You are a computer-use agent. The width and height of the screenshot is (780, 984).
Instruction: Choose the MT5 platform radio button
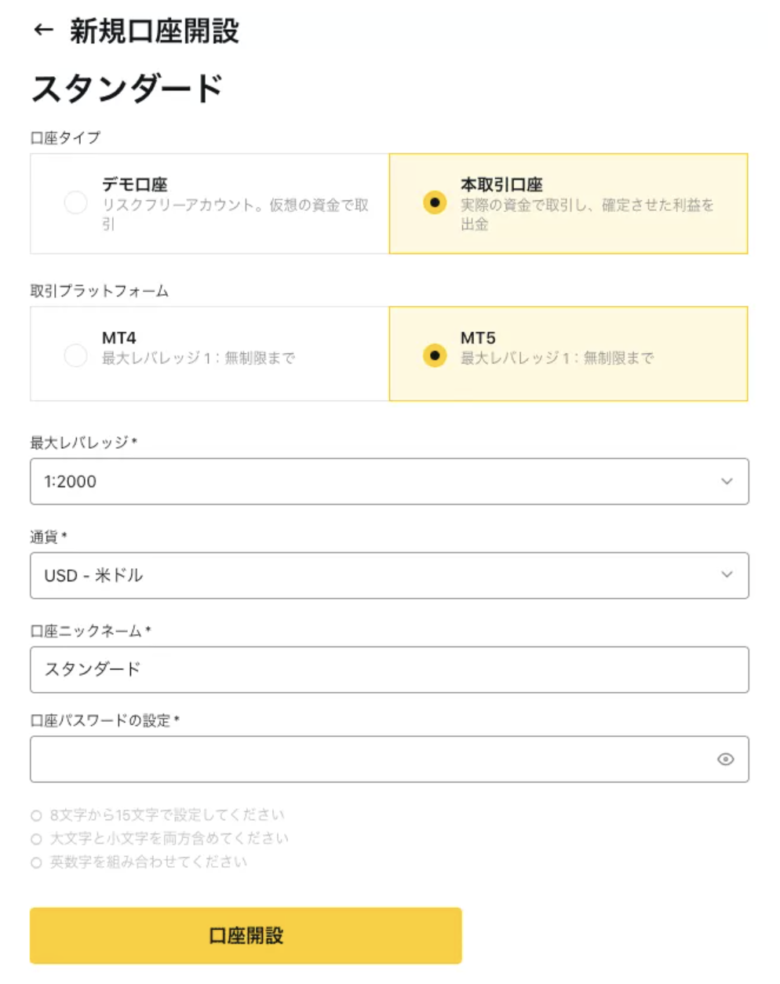434,355
